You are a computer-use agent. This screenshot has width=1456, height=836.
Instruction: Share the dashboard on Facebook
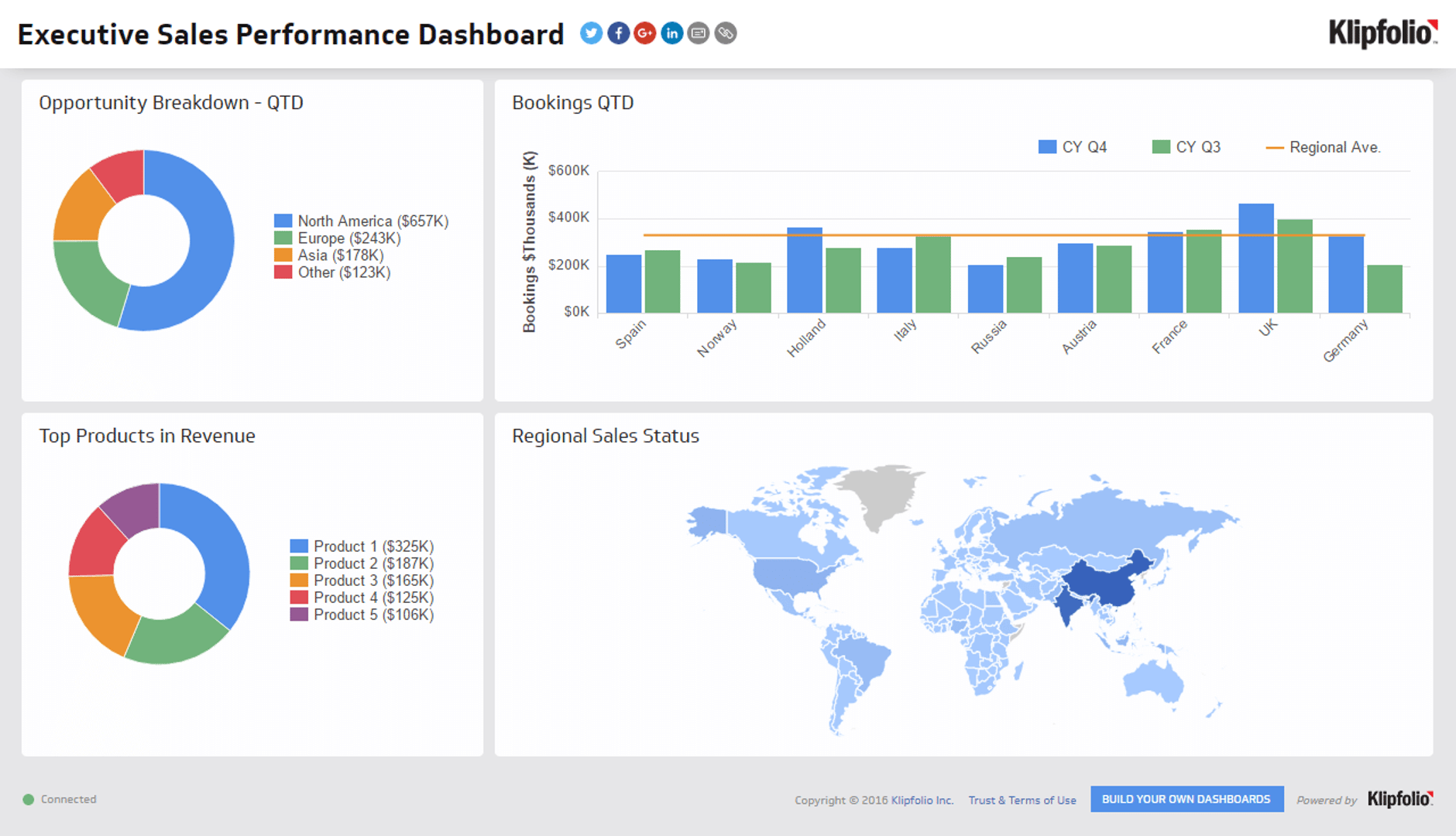point(618,33)
